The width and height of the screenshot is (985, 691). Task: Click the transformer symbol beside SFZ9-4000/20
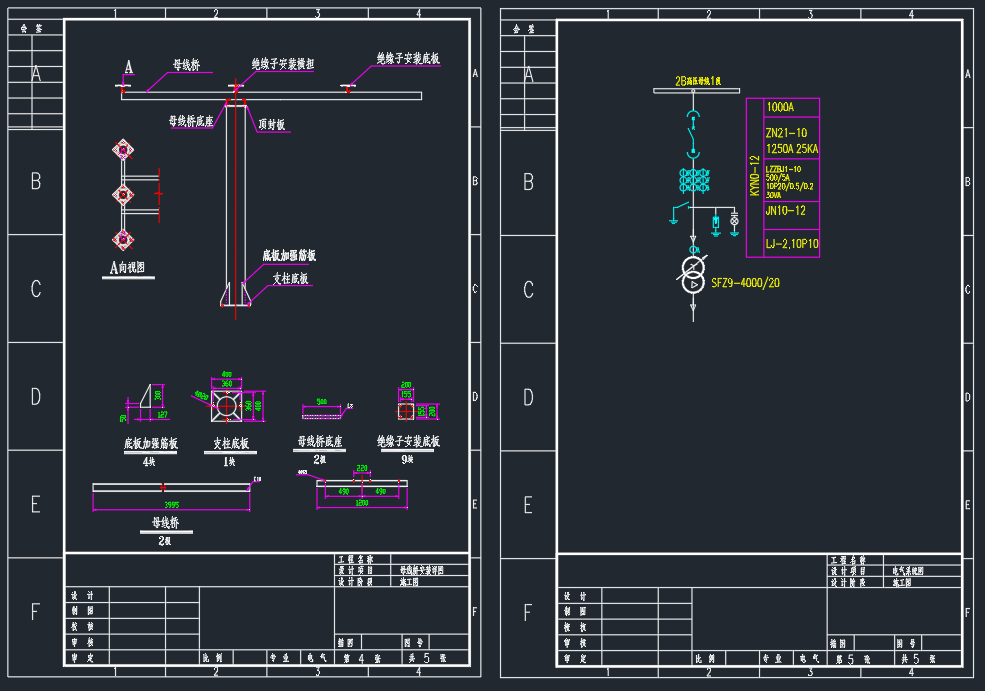[x=693, y=275]
